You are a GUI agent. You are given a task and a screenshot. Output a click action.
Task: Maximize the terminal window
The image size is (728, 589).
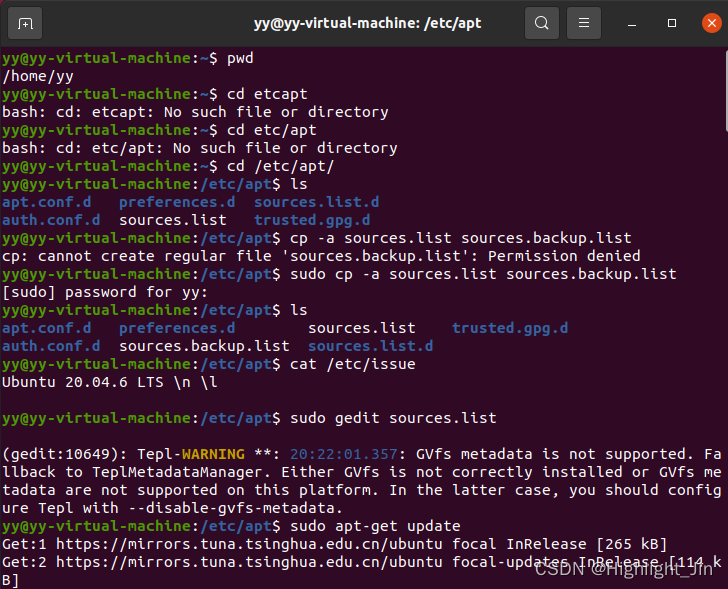click(x=671, y=23)
